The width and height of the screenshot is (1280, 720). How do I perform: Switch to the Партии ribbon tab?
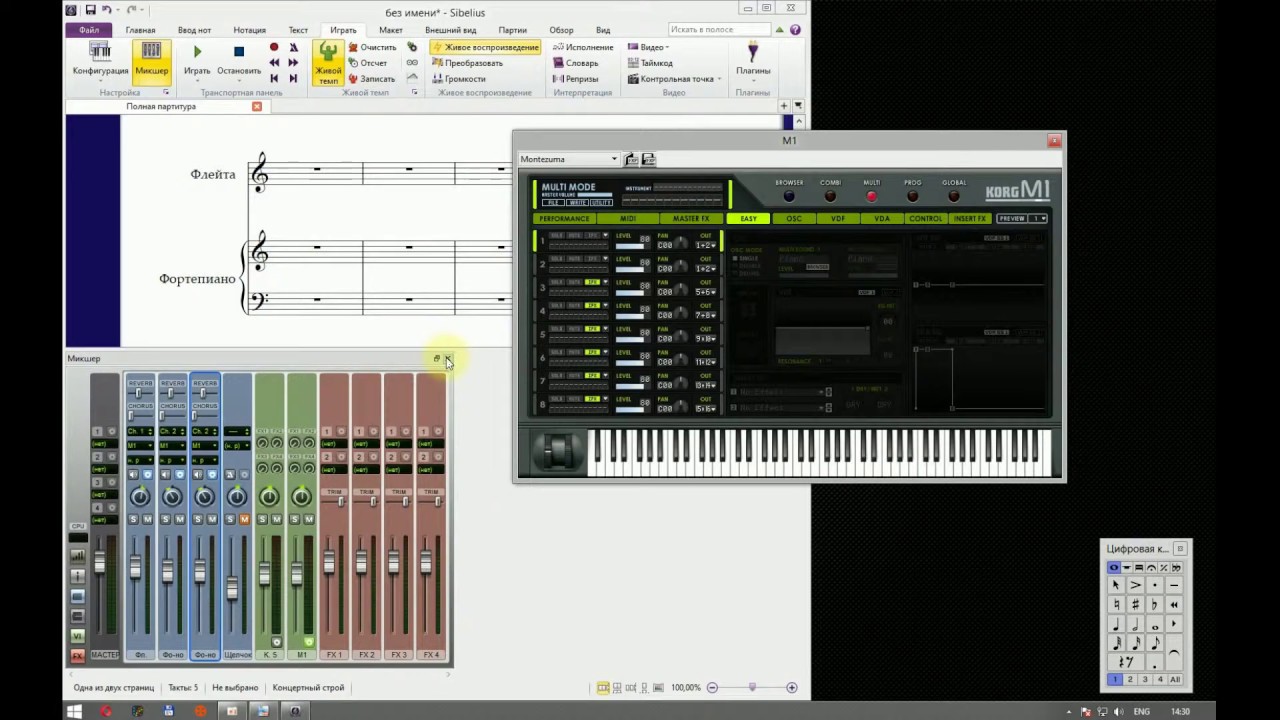pyautogui.click(x=512, y=30)
